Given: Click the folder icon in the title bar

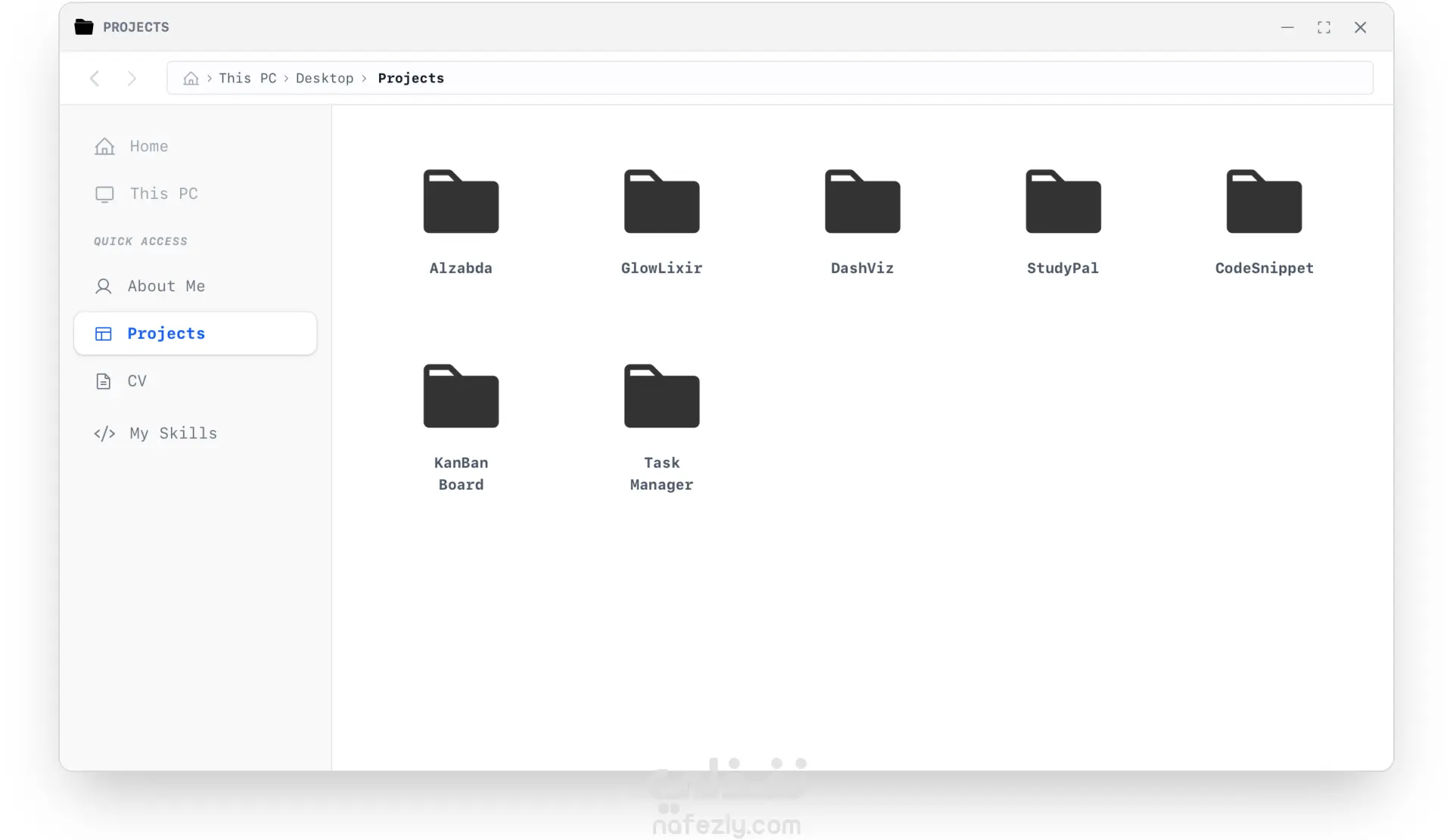Looking at the screenshot, I should pos(84,27).
